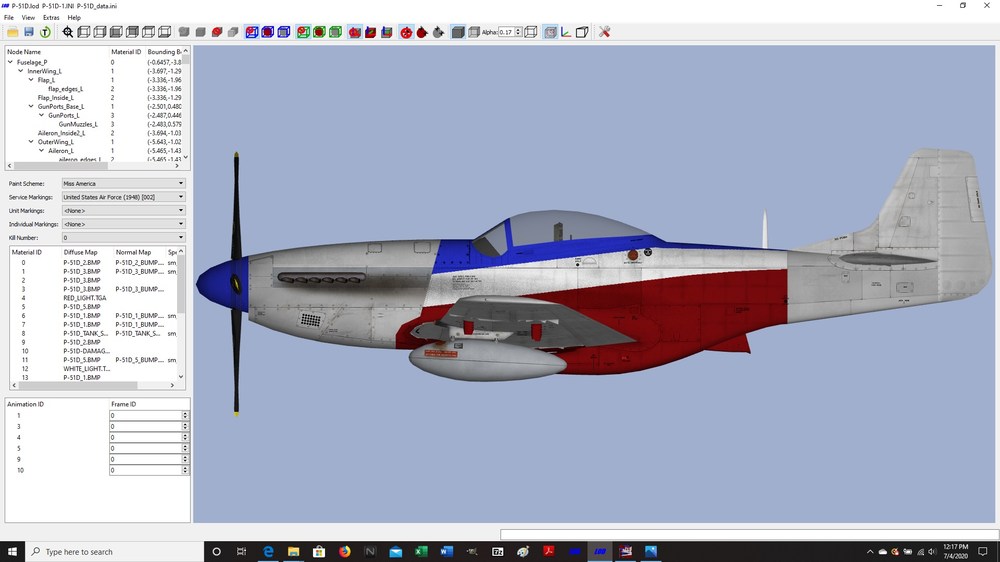Click the green reload icon
Viewport: 1000px width, 562px height.
pyautogui.click(x=45, y=32)
